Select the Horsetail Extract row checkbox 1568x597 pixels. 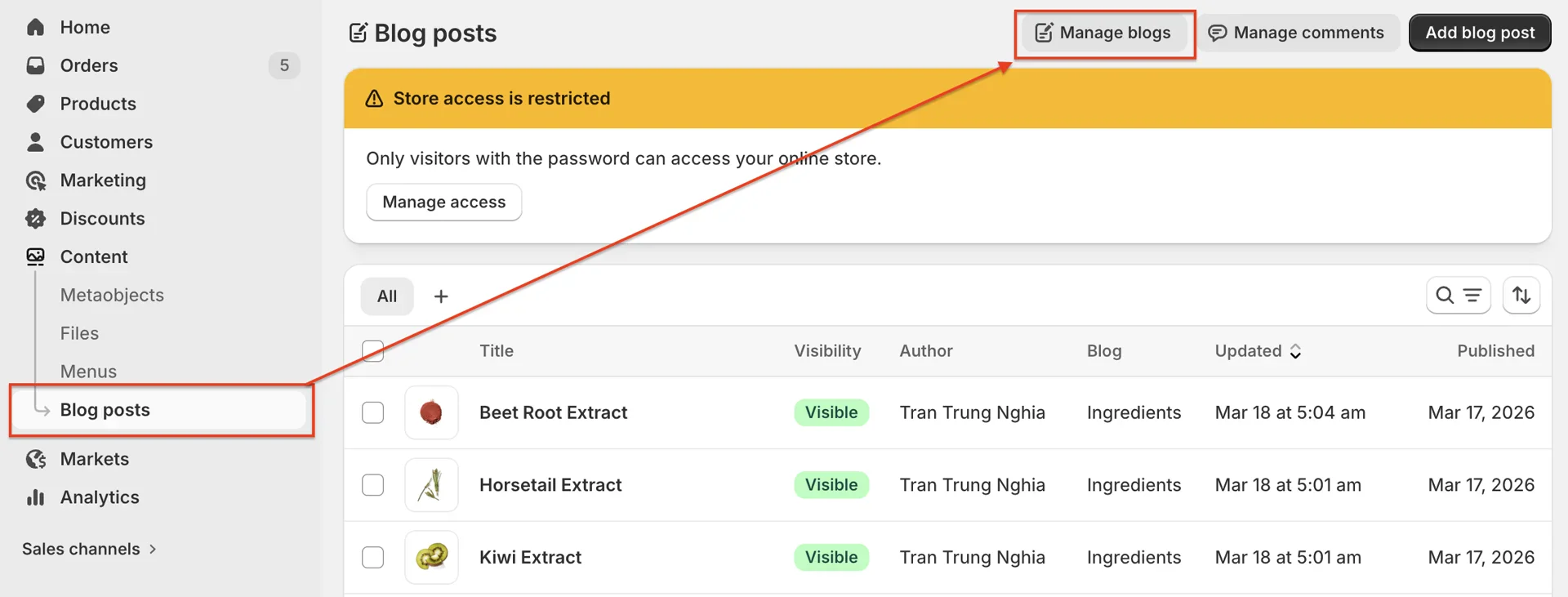coord(372,485)
